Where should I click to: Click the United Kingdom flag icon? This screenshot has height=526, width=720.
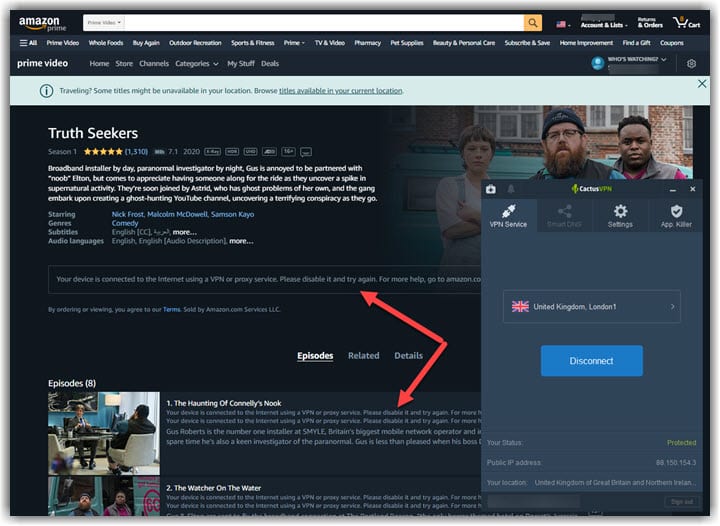tap(520, 307)
